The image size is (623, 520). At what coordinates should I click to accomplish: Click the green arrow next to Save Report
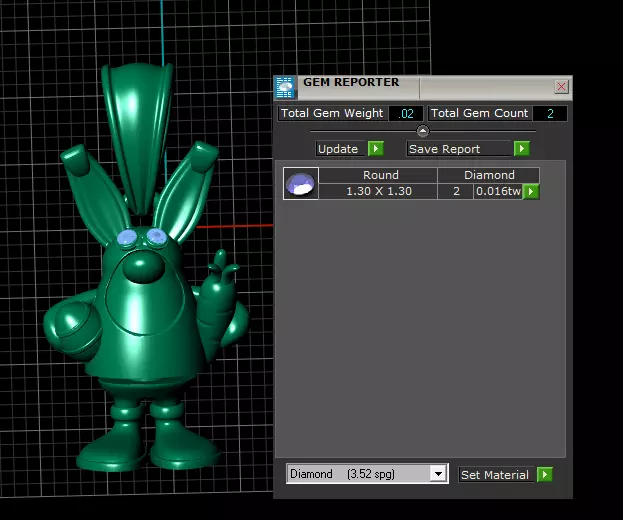(521, 149)
